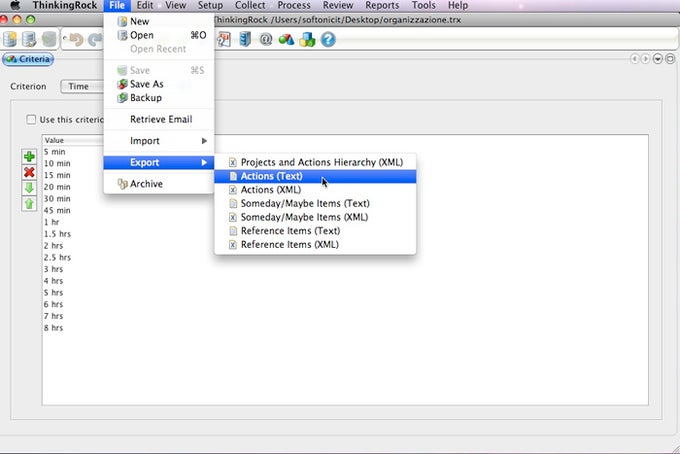Select the 2.5 hrs value row
Image resolution: width=680 pixels, height=454 pixels.
tap(345, 257)
